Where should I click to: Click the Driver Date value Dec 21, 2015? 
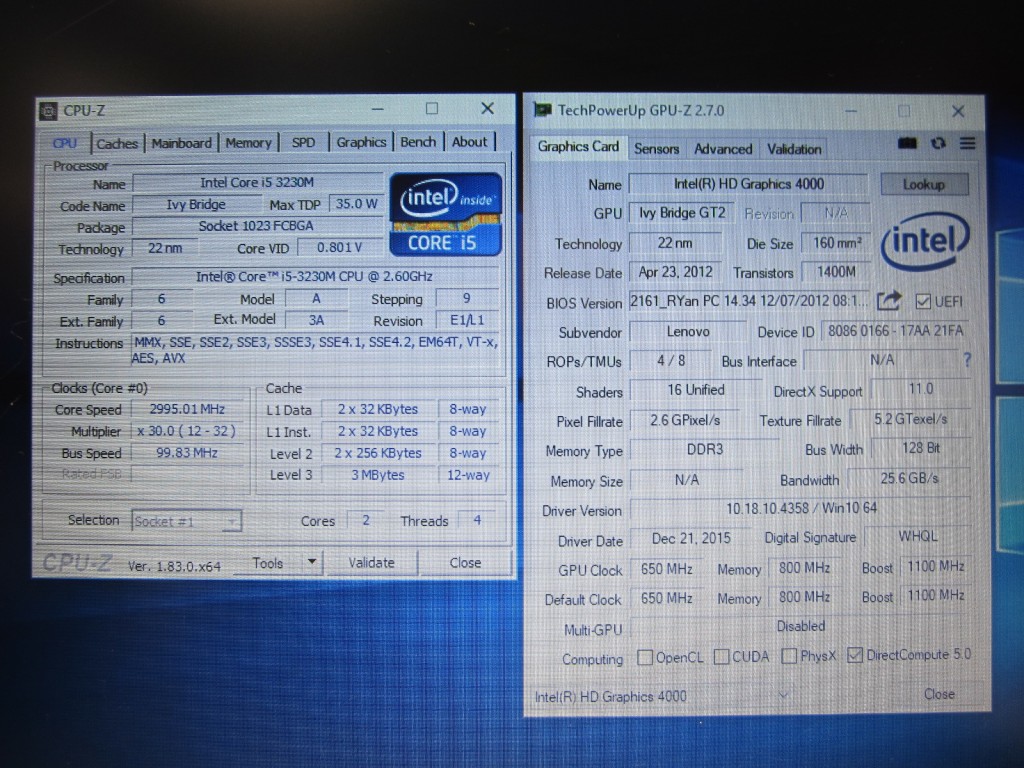point(691,538)
